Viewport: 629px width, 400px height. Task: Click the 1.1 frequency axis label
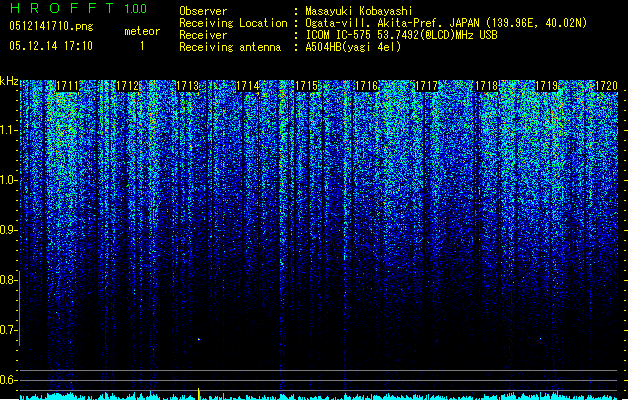coord(8,131)
